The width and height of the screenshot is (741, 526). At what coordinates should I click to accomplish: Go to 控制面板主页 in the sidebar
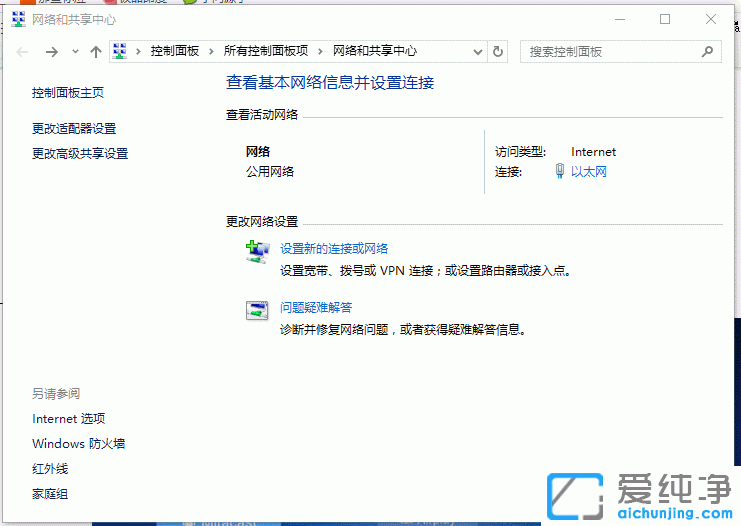pyautogui.click(x=68, y=93)
